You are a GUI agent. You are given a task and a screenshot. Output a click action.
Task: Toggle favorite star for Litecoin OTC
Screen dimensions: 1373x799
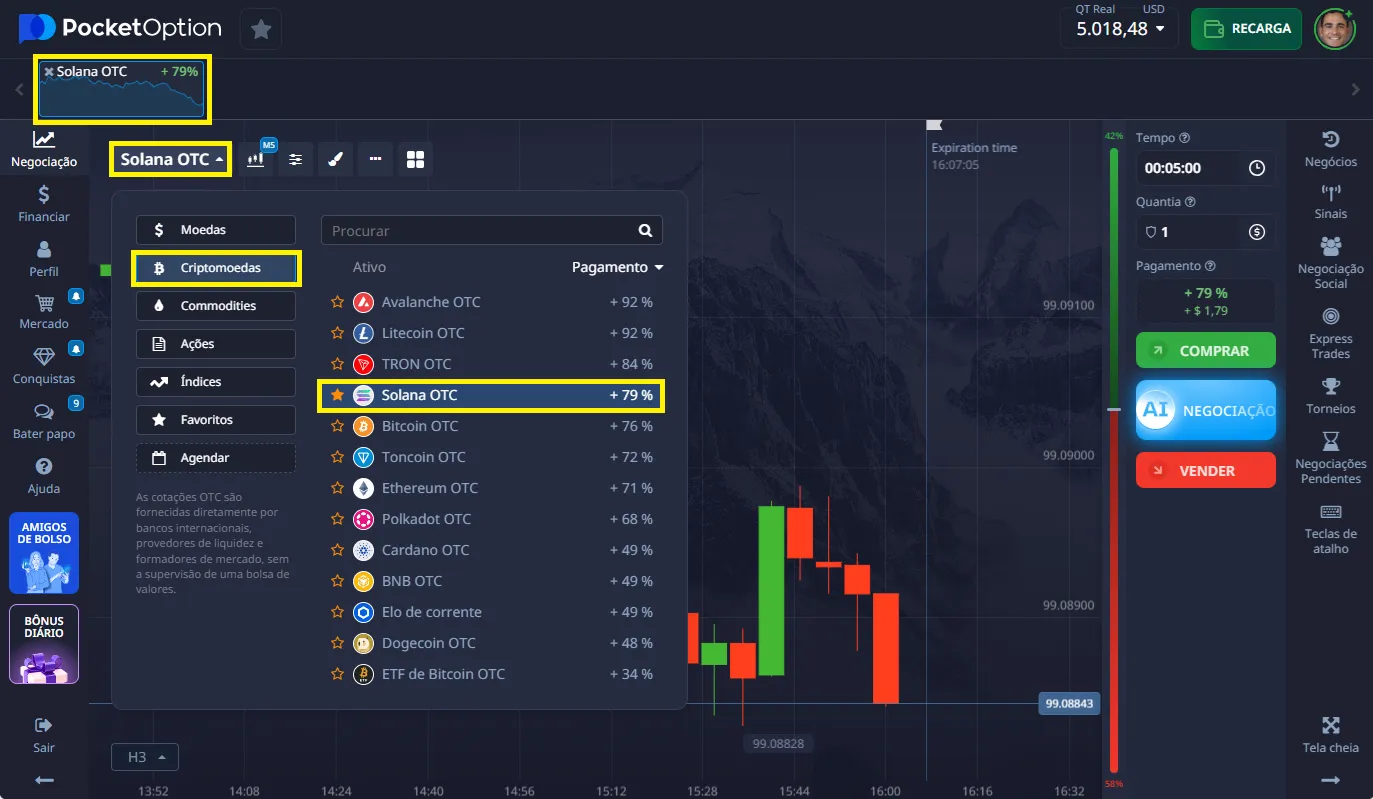pos(337,333)
